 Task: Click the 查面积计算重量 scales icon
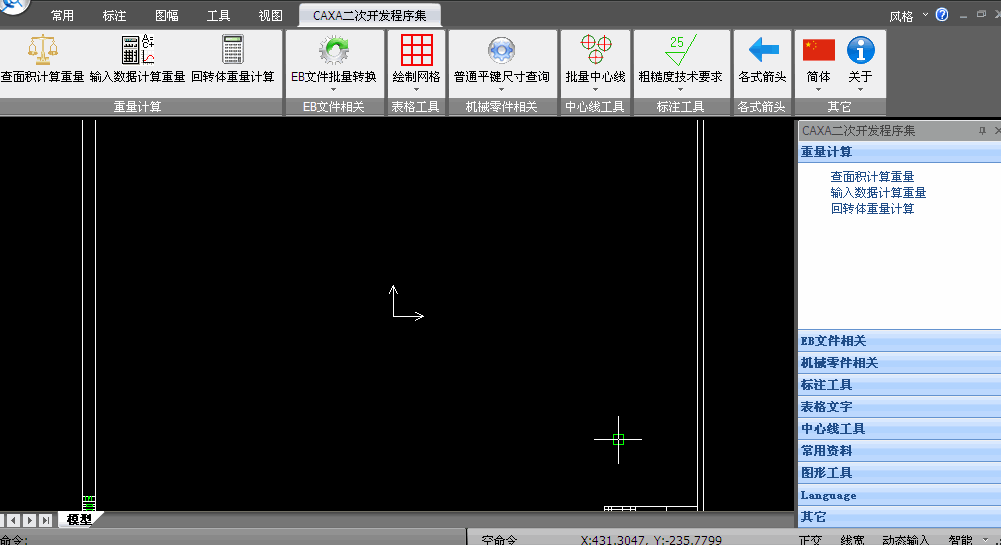(42, 51)
